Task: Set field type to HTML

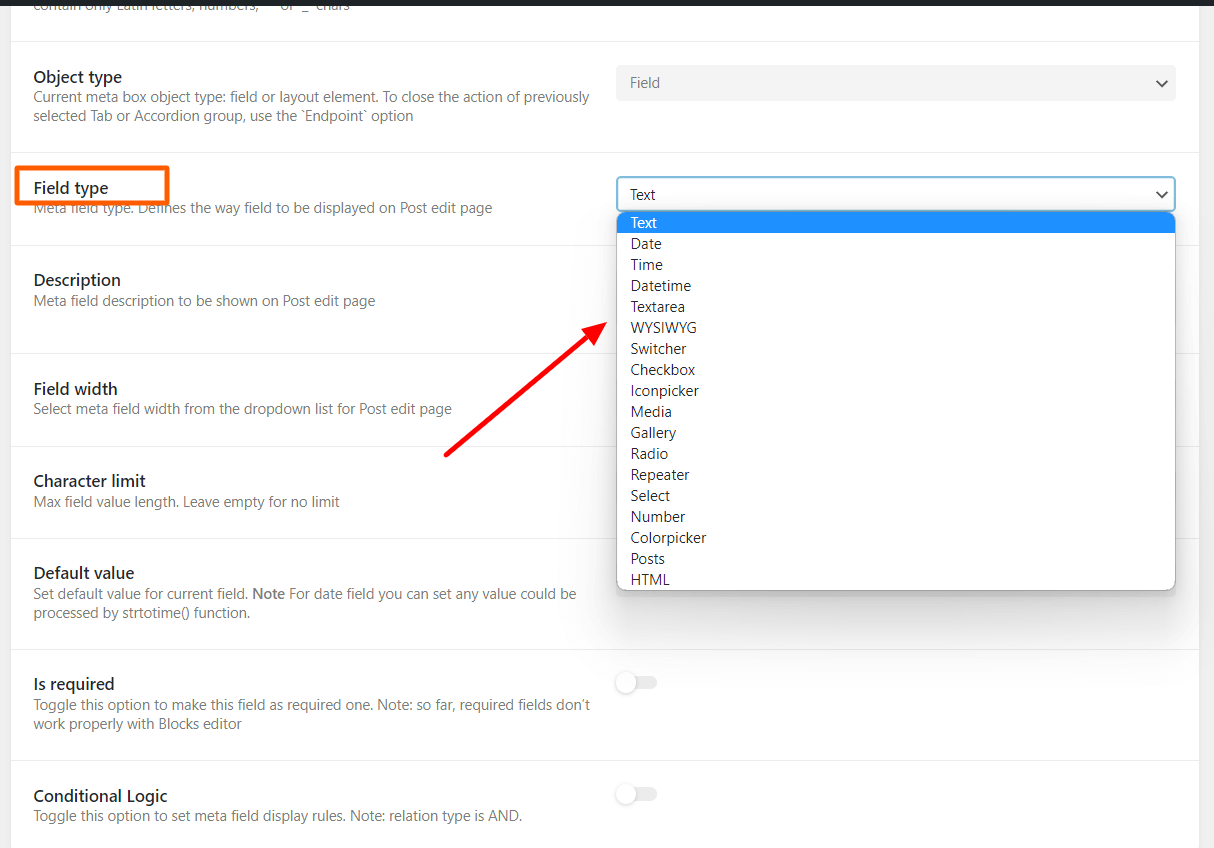Action: click(x=895, y=580)
